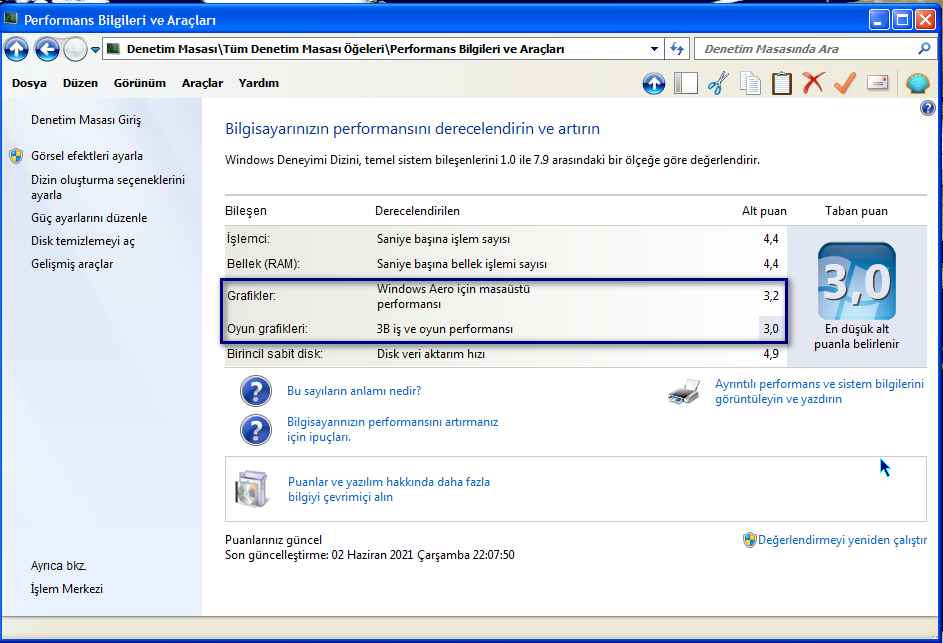Screen dimensions: 943x643
Task: Click the refresh button beside the address bar
Action: (677, 49)
